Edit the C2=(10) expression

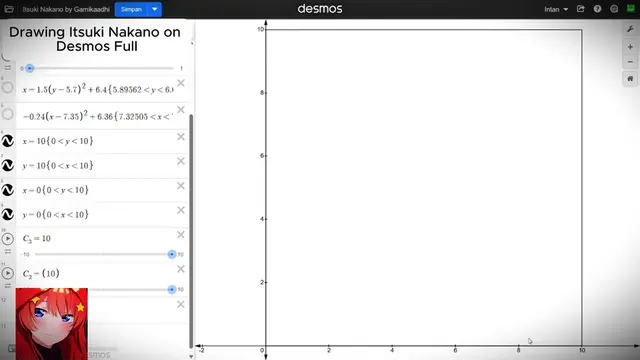click(41, 273)
